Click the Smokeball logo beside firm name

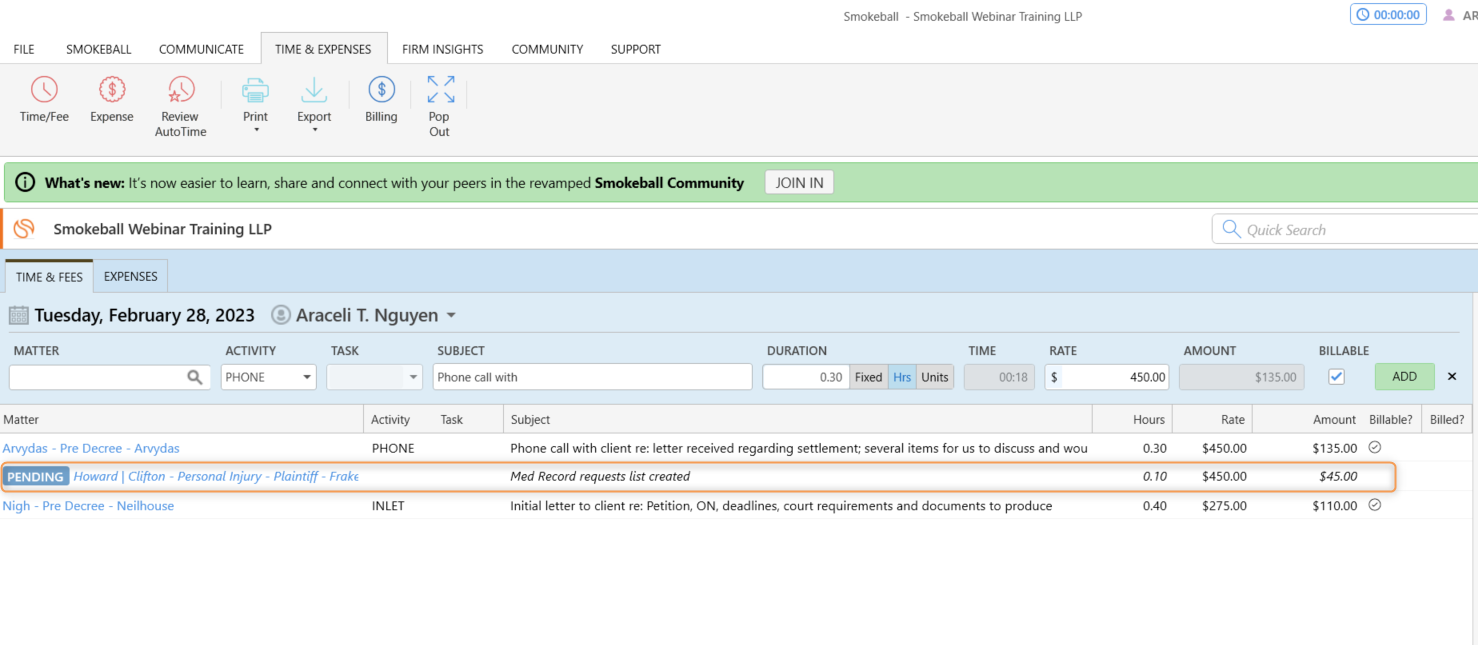click(x=24, y=229)
